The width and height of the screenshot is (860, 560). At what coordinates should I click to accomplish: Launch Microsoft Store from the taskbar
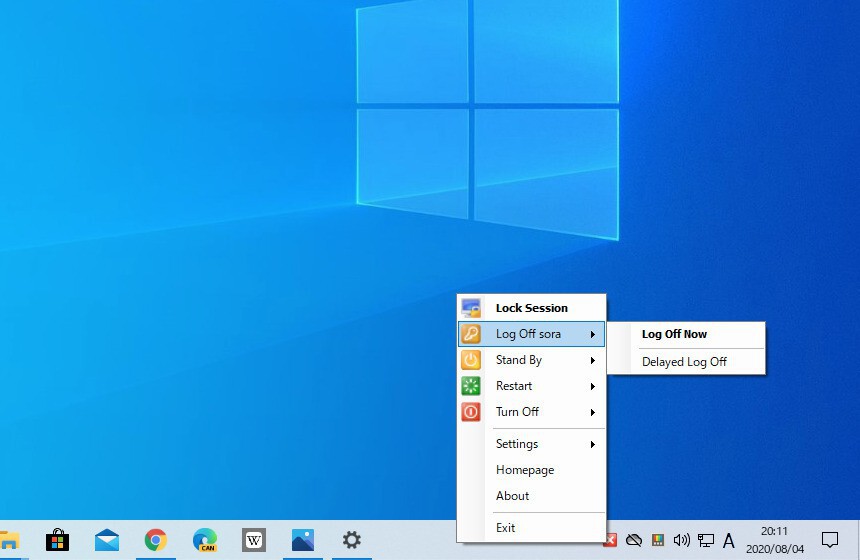coord(58,540)
